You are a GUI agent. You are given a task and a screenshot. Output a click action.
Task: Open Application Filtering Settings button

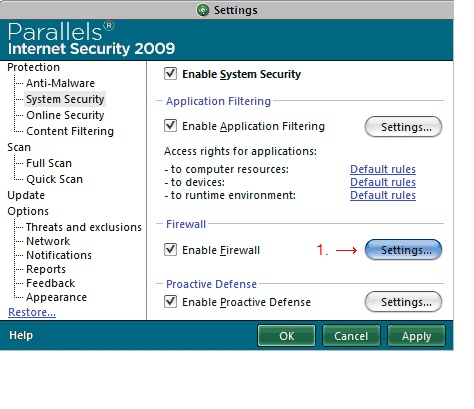[x=403, y=127]
